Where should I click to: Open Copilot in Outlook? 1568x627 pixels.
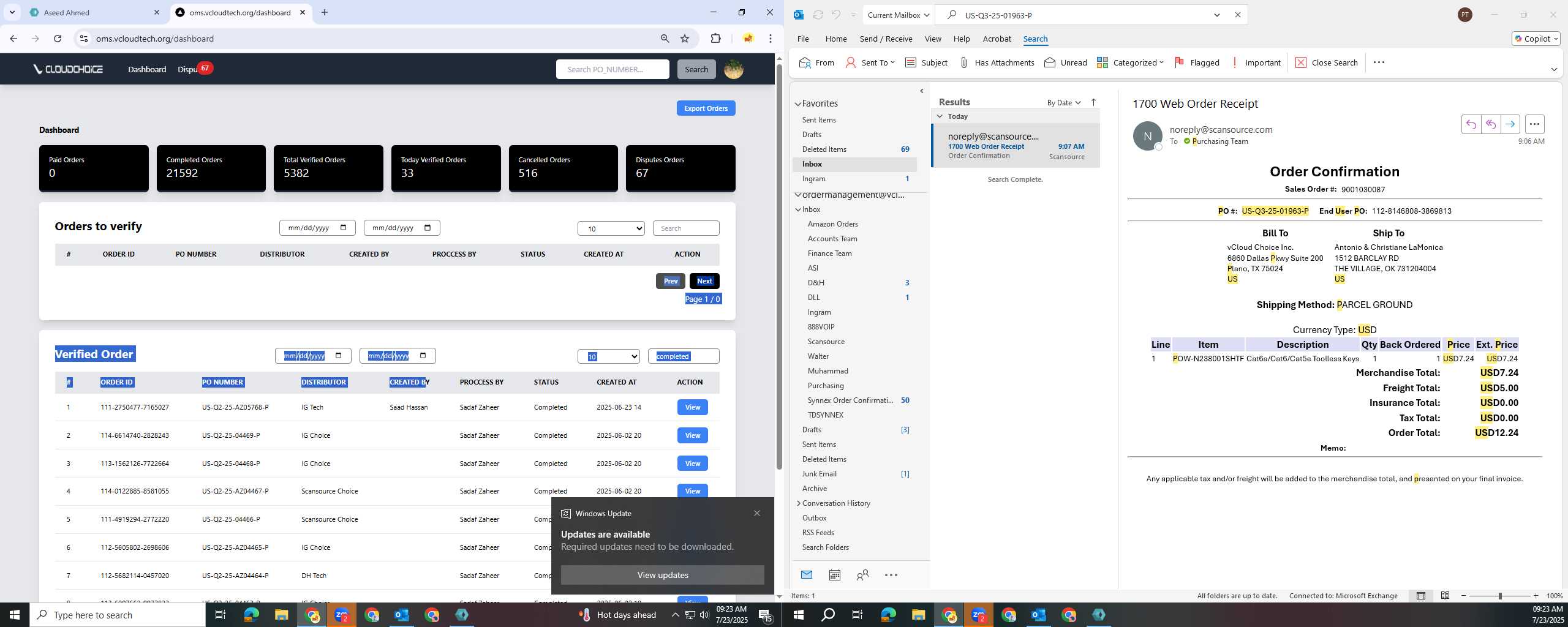pyautogui.click(x=1536, y=39)
